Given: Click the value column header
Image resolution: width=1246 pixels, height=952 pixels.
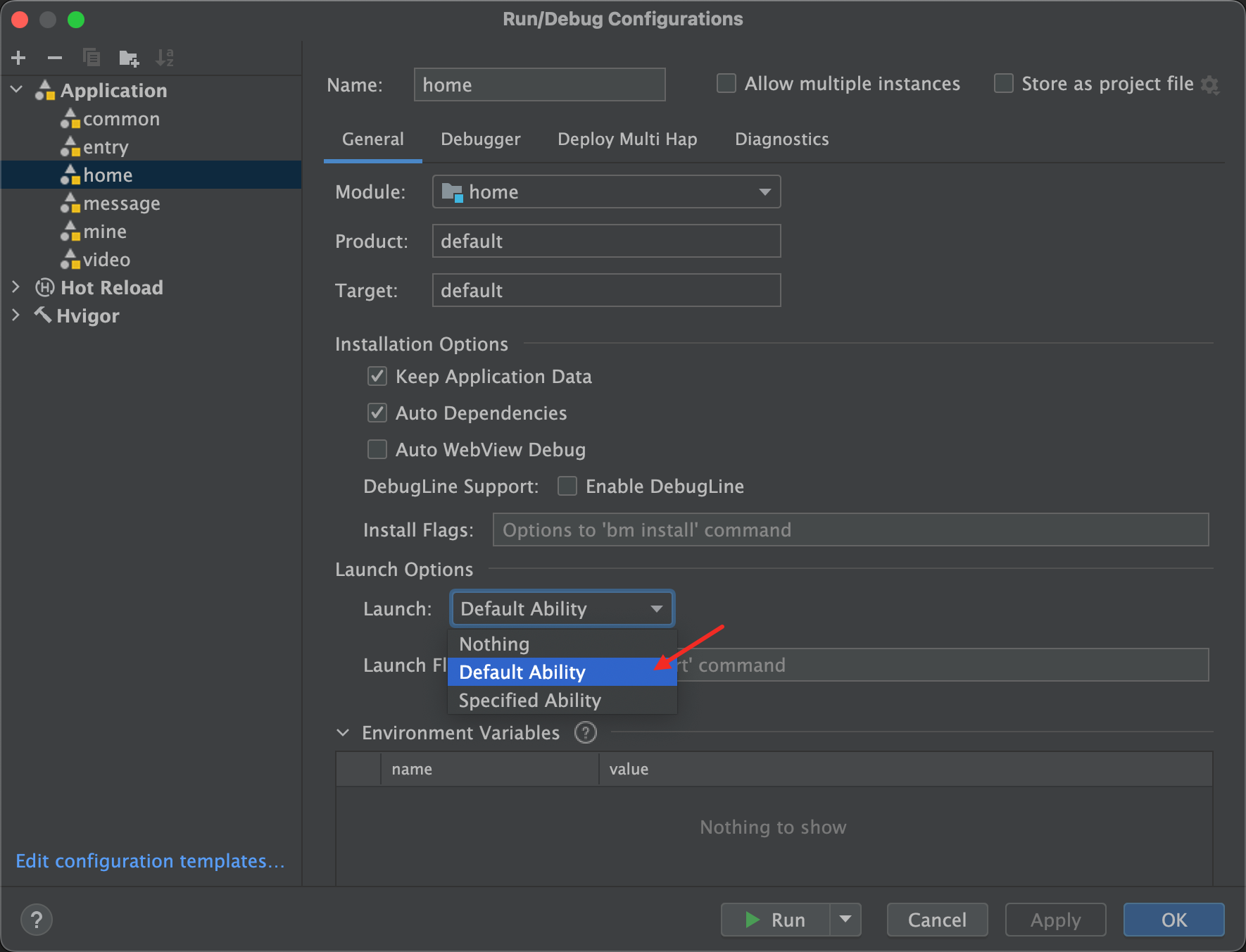Looking at the screenshot, I should (x=906, y=769).
